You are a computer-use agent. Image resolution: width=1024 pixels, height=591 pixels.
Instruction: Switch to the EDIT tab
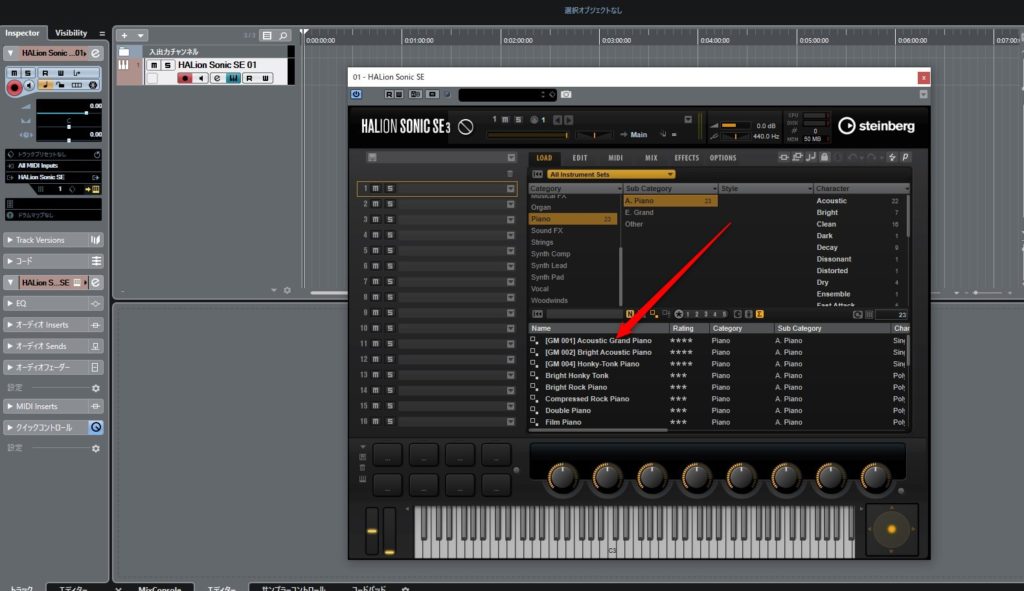click(580, 158)
